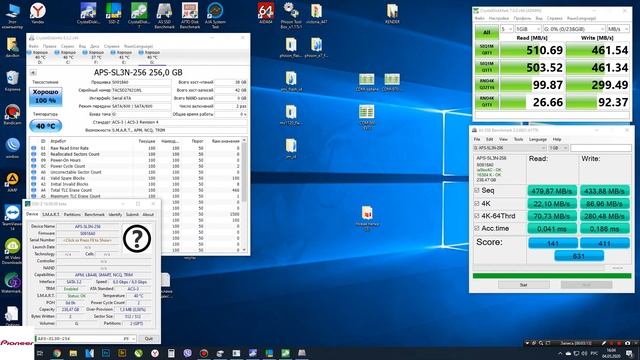Toggle the Acc.time checkbox in AS SSD
640x360 pixels.
[x=476, y=228]
